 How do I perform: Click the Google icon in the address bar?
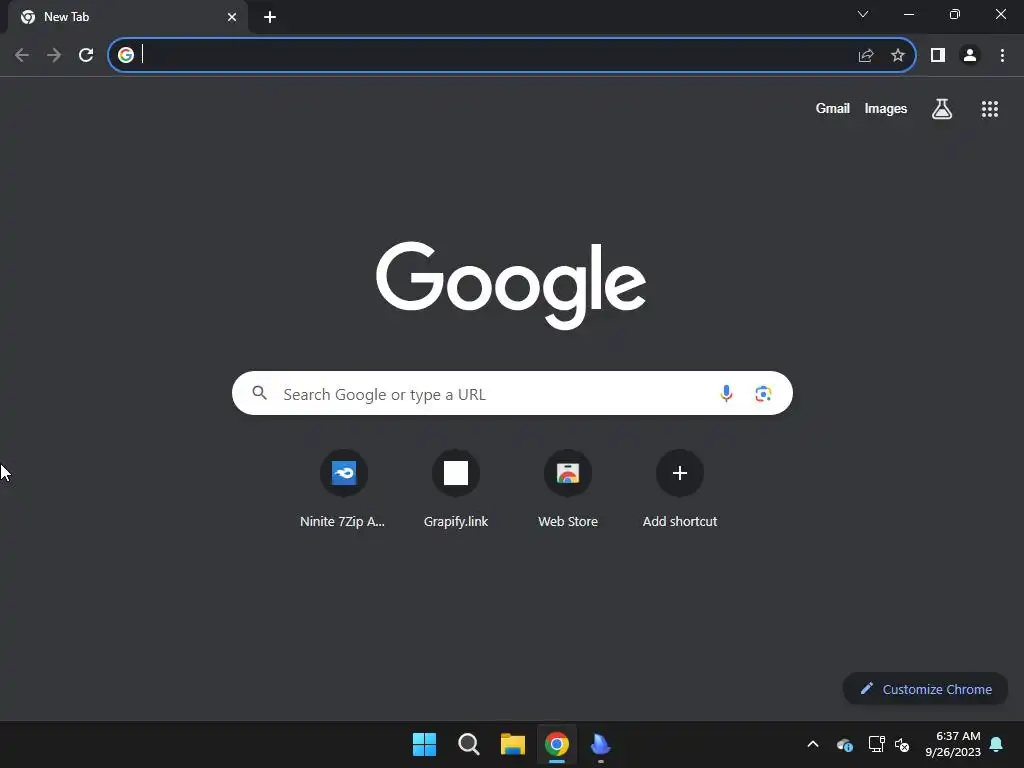[x=126, y=55]
